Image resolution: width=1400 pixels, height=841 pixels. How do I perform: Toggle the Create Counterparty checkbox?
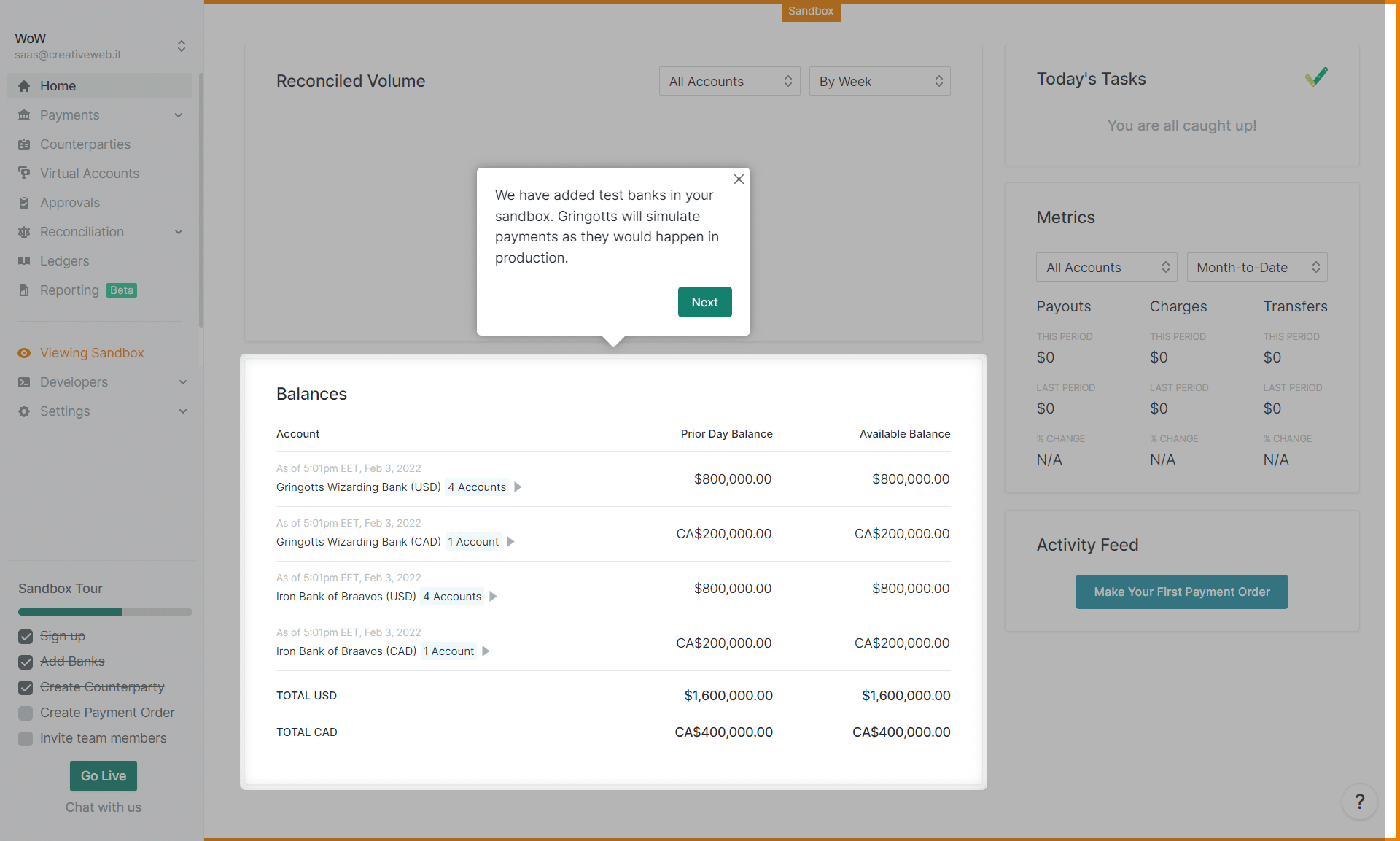(x=26, y=688)
